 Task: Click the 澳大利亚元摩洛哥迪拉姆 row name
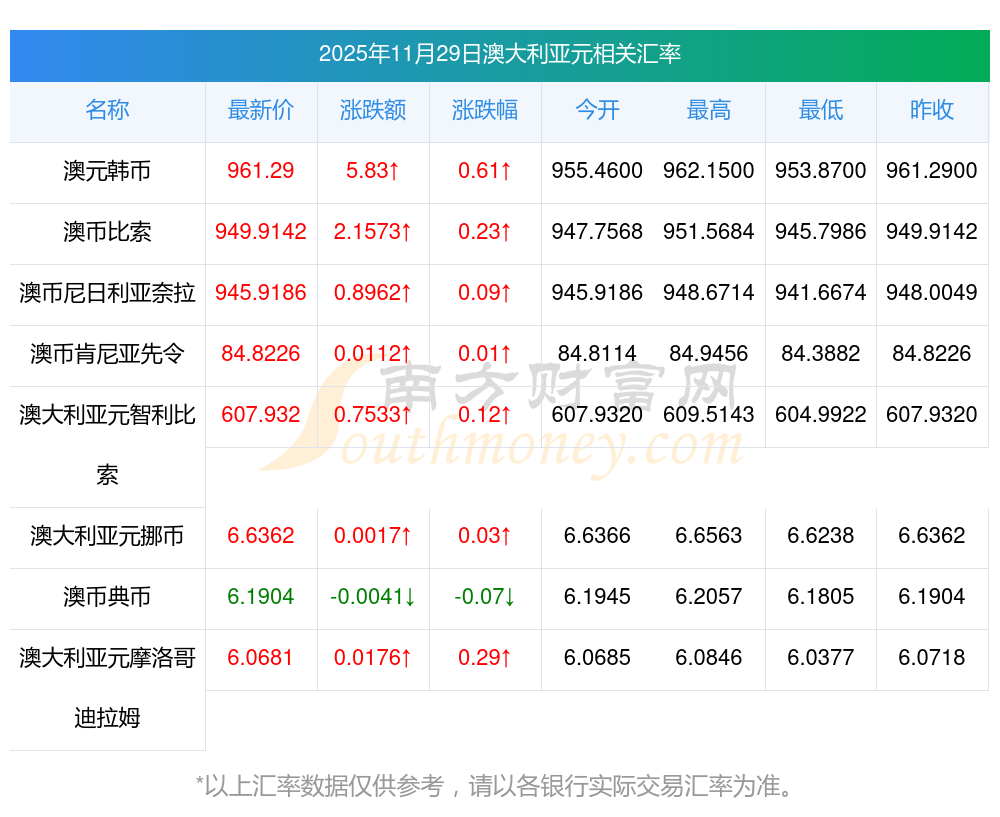(107, 688)
